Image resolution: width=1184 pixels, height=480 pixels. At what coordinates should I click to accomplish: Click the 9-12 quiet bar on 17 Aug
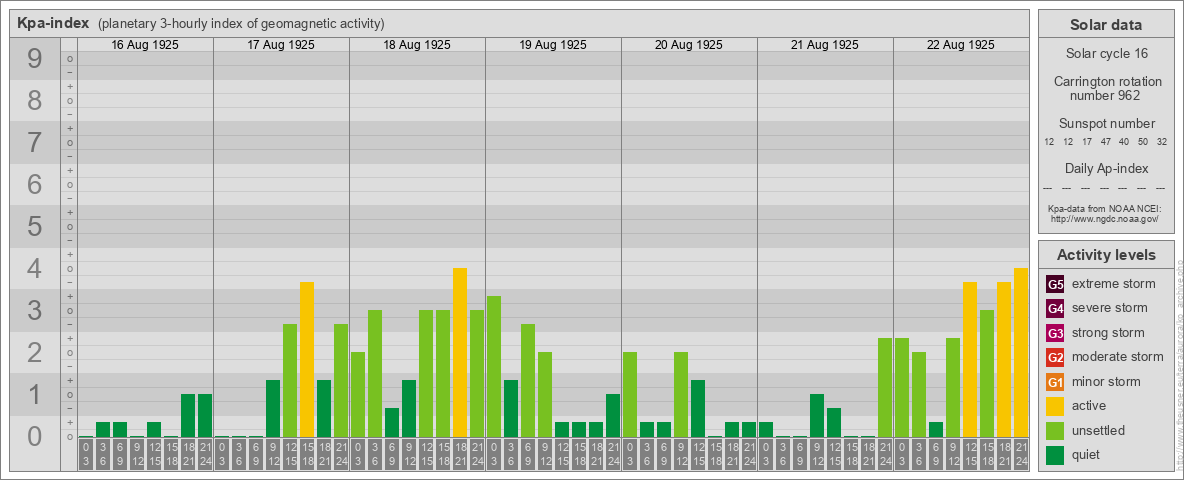[x=273, y=408]
